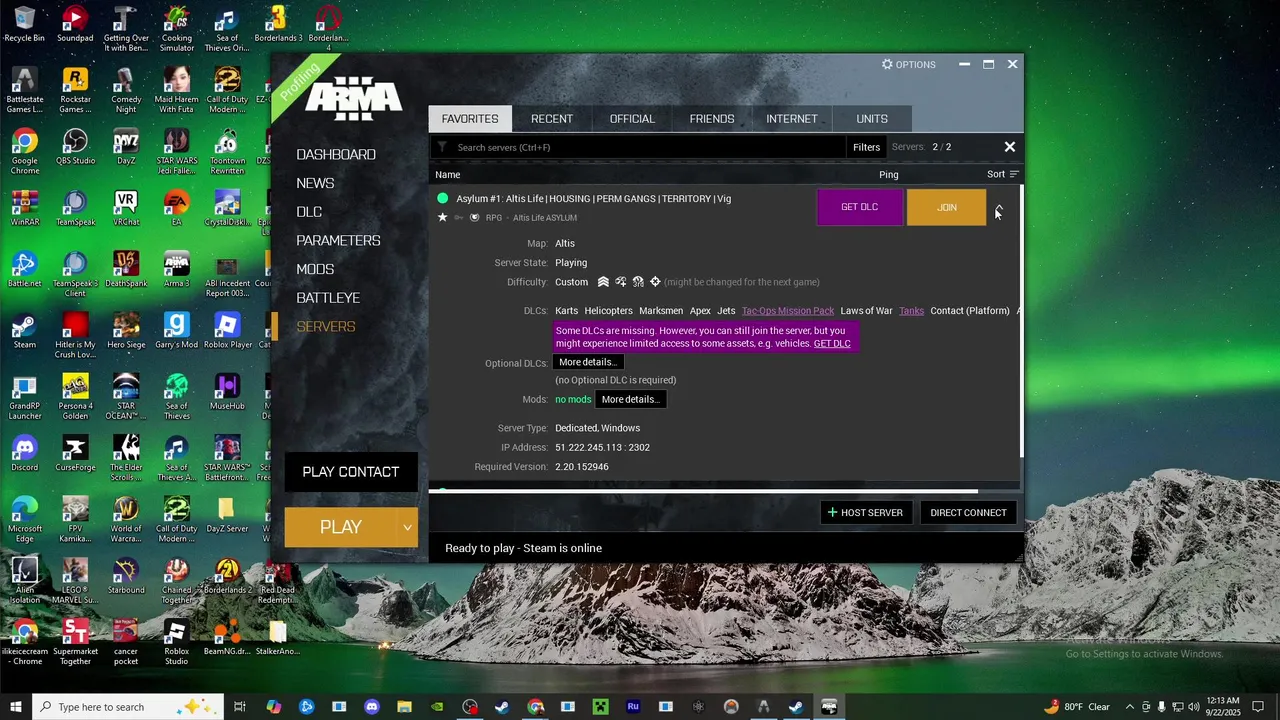Open Parameters in the sidebar
Viewport: 1280px width, 720px height.
coord(338,240)
